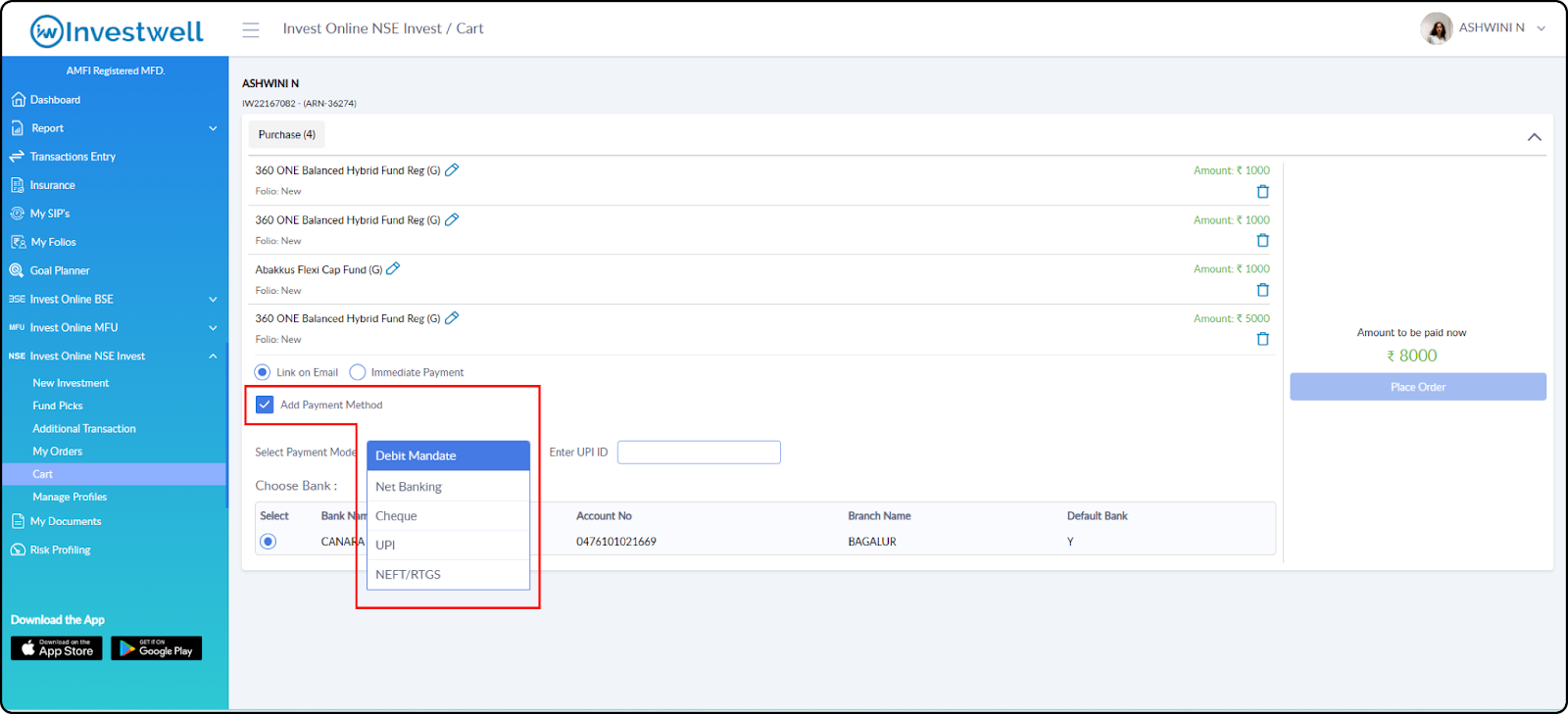The width and height of the screenshot is (1568, 714).
Task: Open the Cart sidebar item
Action: click(x=115, y=474)
